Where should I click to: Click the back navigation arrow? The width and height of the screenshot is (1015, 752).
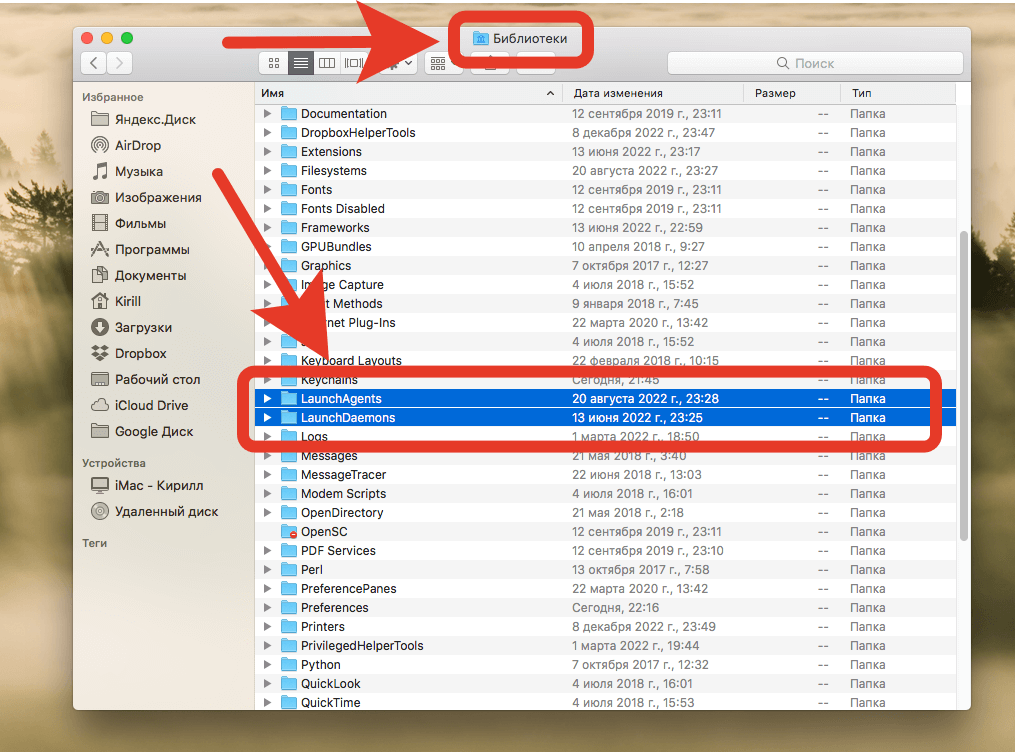pos(93,63)
